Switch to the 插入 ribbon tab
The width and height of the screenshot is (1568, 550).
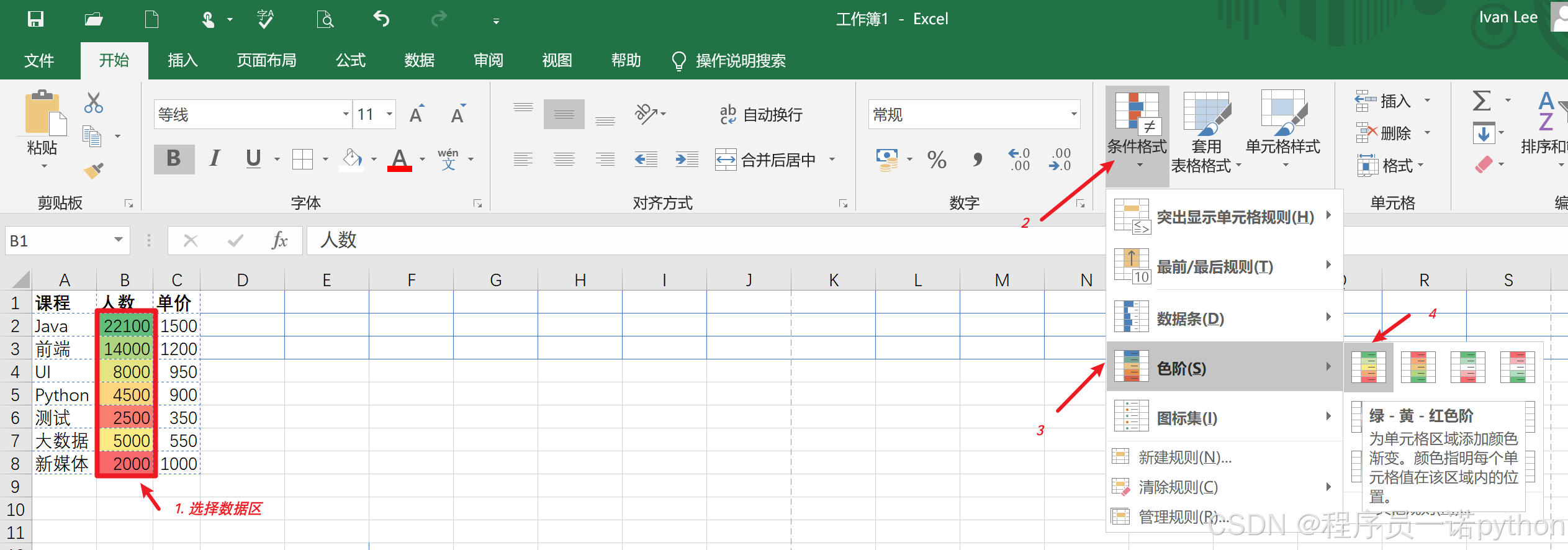tap(182, 60)
